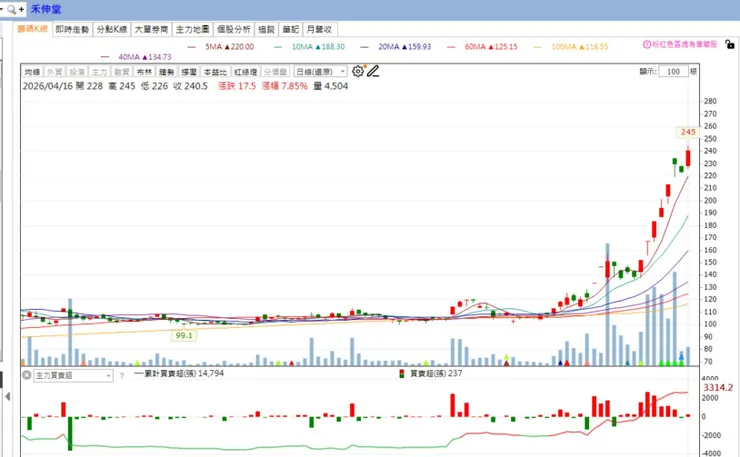Screen dimensions: 740x457
Task: Select the pencil drawing tool icon
Action: (x=373, y=71)
